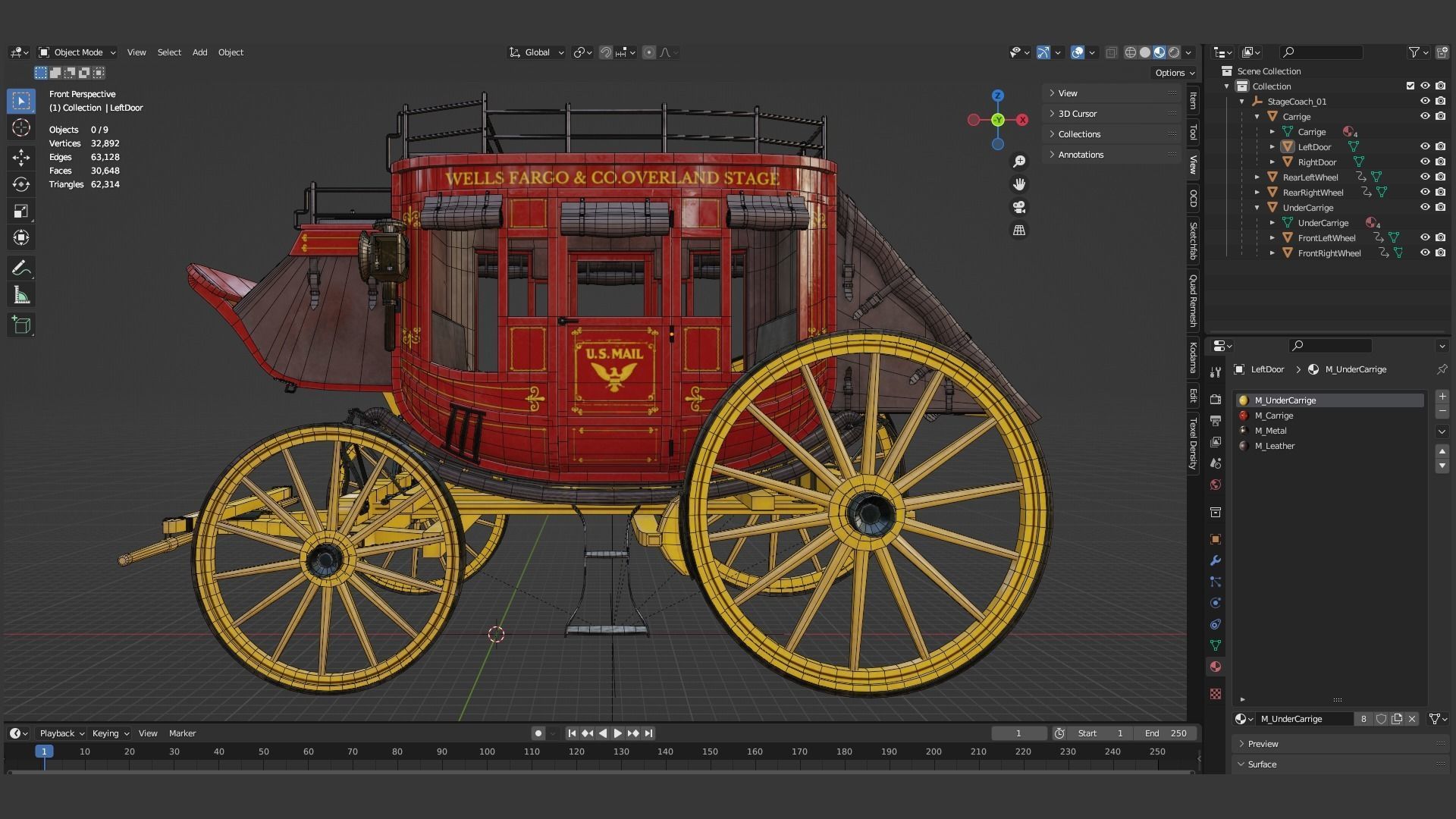
Task: Hide RightDoor with its eye icon
Action: pos(1425,162)
